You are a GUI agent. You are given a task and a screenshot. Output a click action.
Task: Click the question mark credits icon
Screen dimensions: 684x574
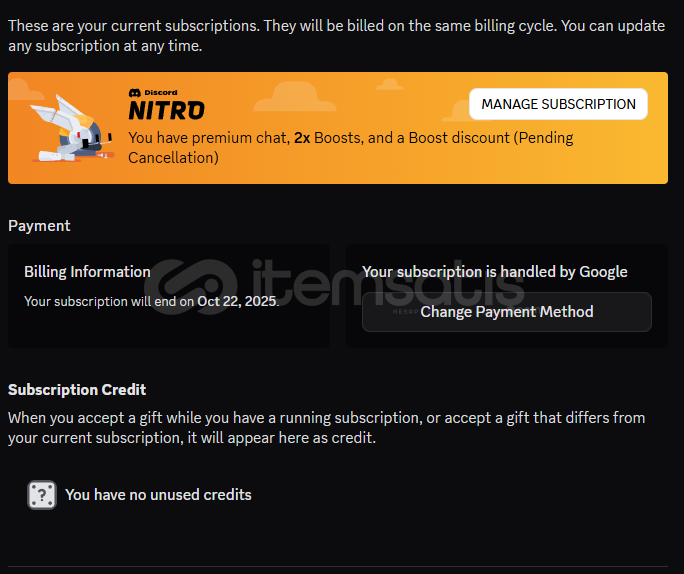[42, 495]
